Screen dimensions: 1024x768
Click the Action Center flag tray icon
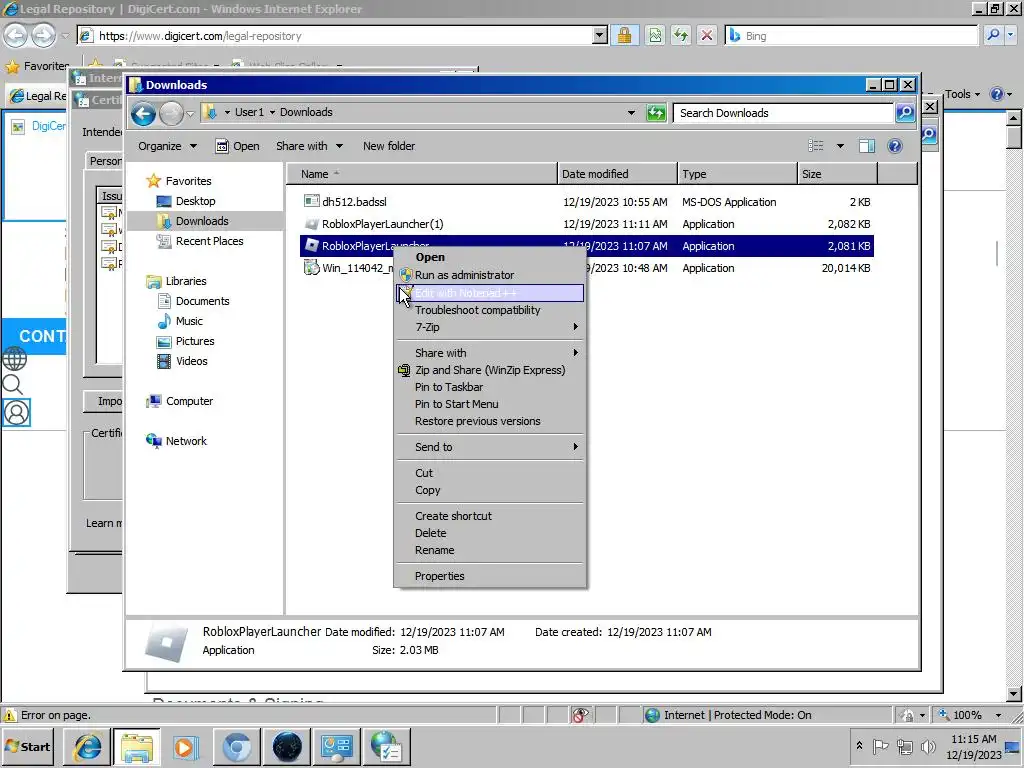pyautogui.click(x=881, y=746)
